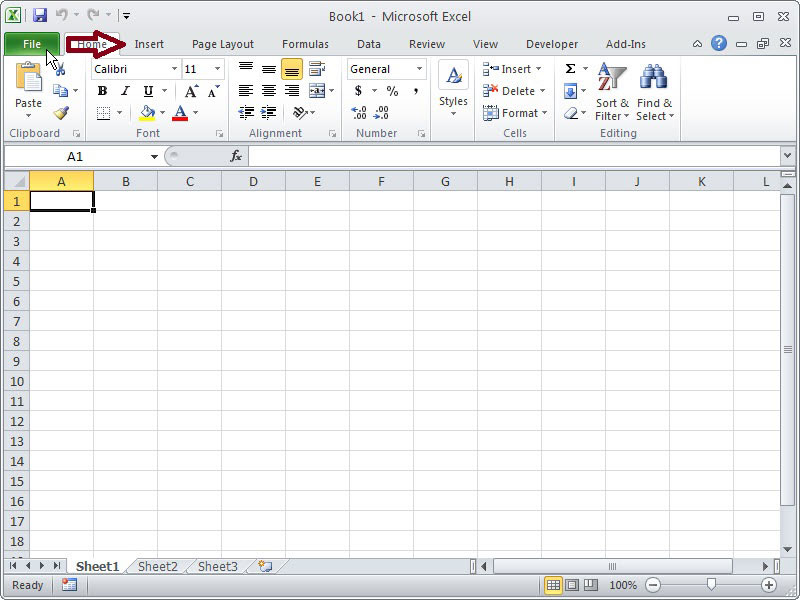Click the Increase Font Size icon
The image size is (800, 600).
(191, 91)
